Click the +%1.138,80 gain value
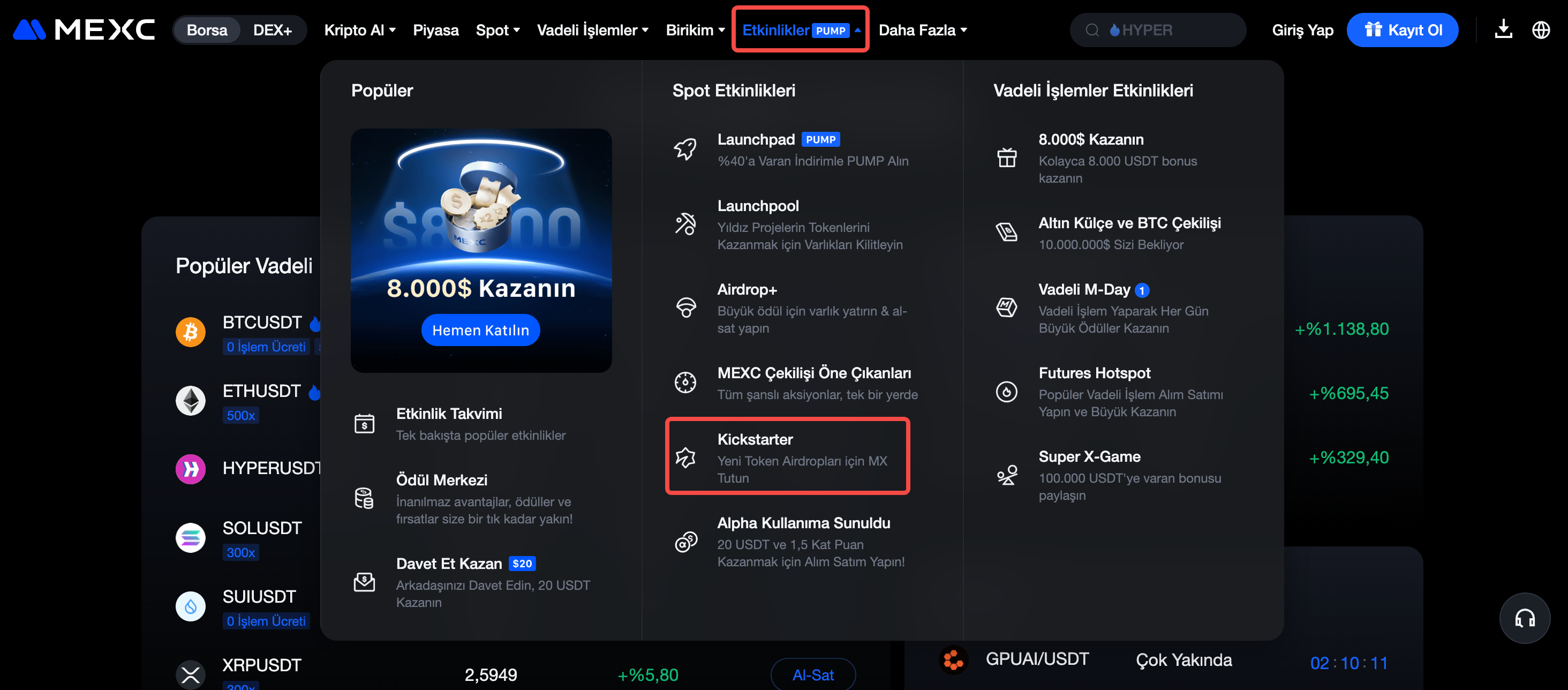 pyautogui.click(x=1341, y=329)
